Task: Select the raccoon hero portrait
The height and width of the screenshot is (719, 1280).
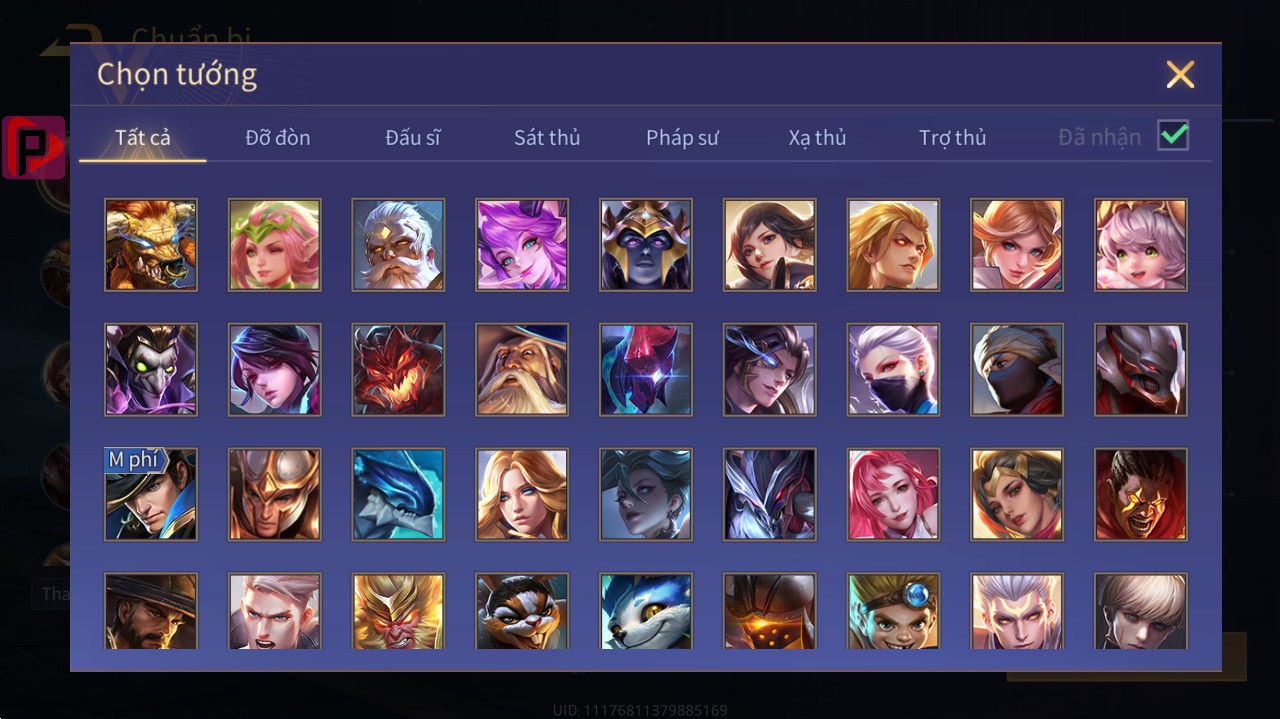Action: (x=522, y=611)
